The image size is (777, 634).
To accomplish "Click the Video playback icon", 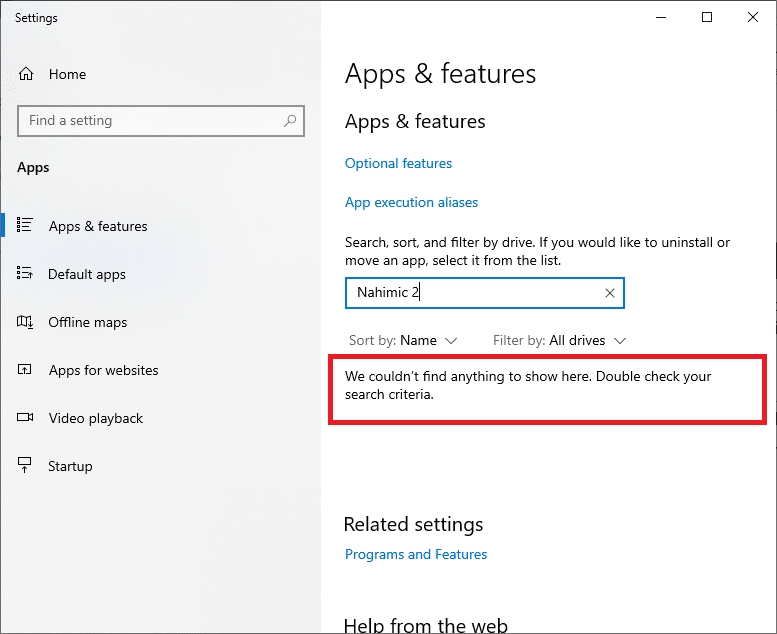I will tap(26, 418).
